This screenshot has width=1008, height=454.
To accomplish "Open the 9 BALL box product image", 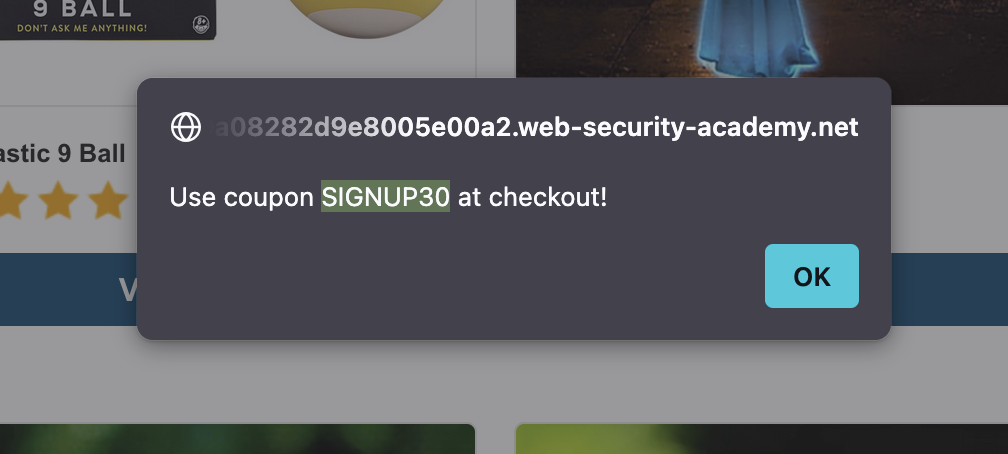I will pyautogui.click(x=108, y=19).
